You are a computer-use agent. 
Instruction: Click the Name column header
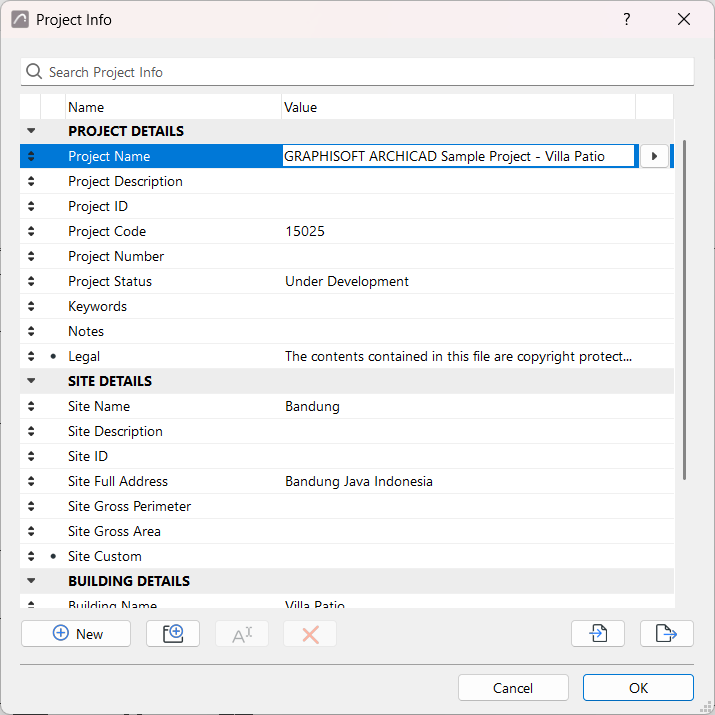tap(173, 107)
